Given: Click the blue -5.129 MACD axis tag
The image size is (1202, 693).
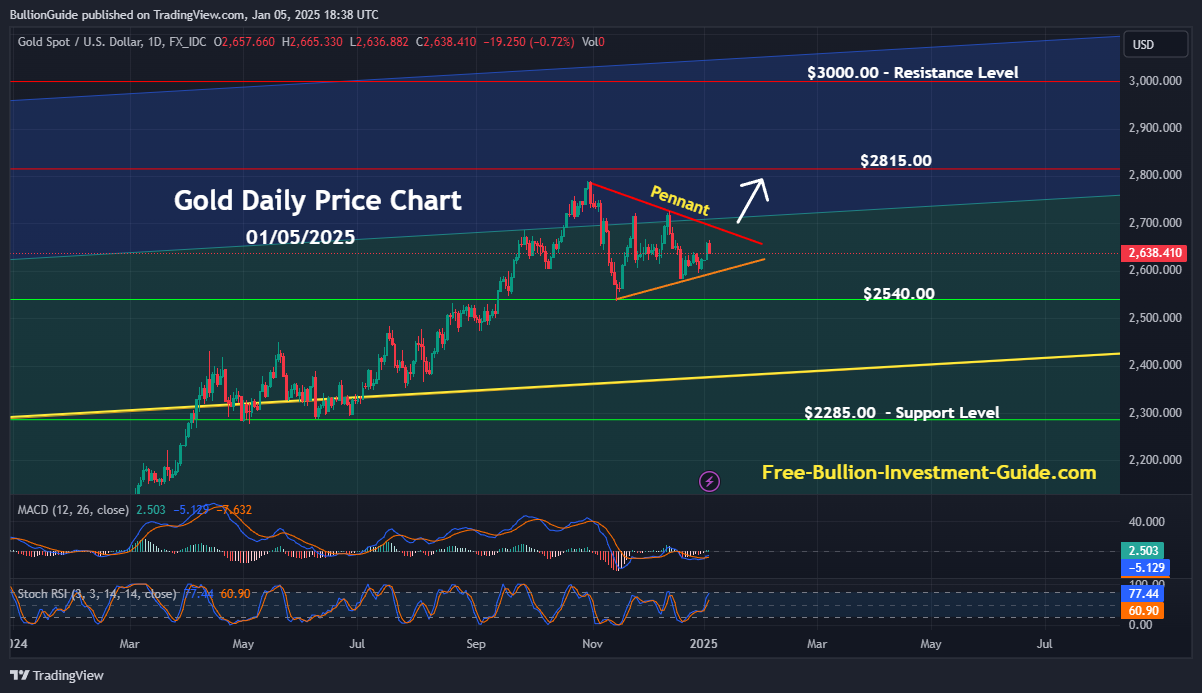Looking at the screenshot, I should coord(1144,567).
